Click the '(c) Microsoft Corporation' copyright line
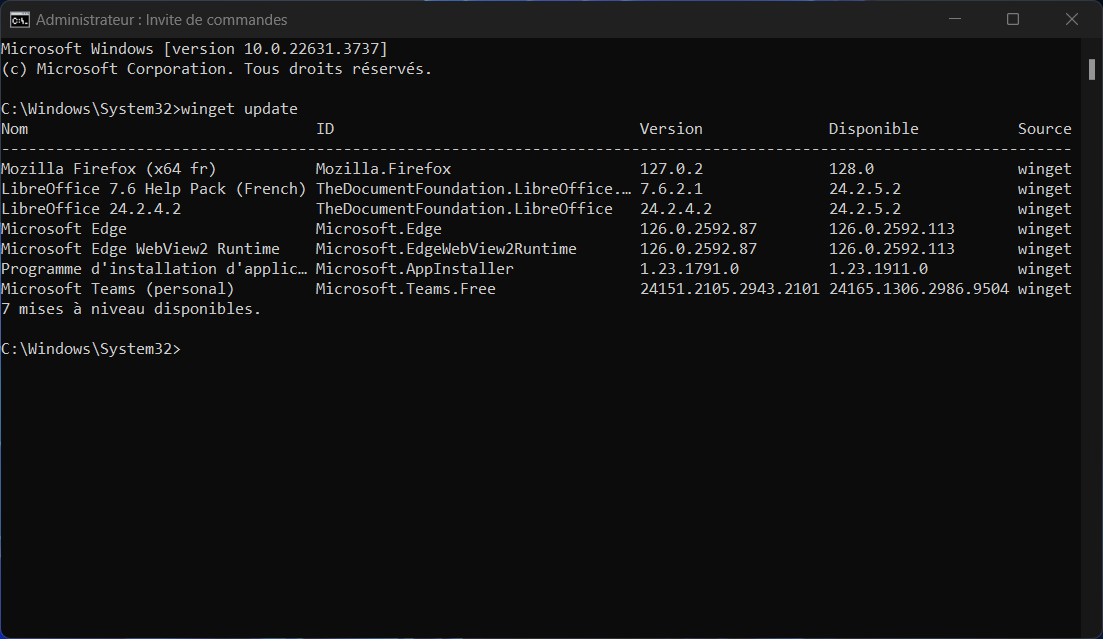This screenshot has height=639, width=1103. coord(217,69)
